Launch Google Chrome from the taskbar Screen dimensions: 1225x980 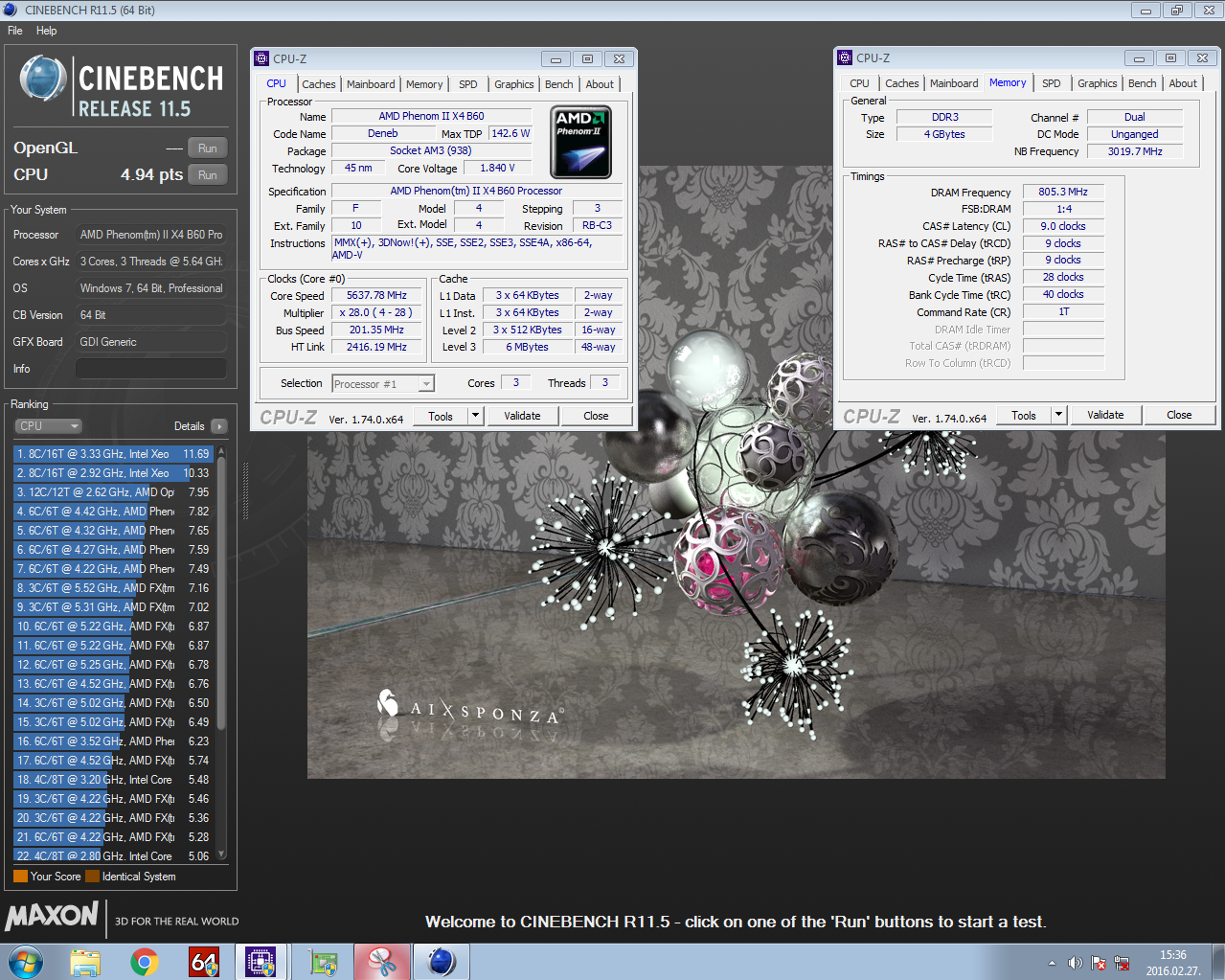(x=145, y=962)
